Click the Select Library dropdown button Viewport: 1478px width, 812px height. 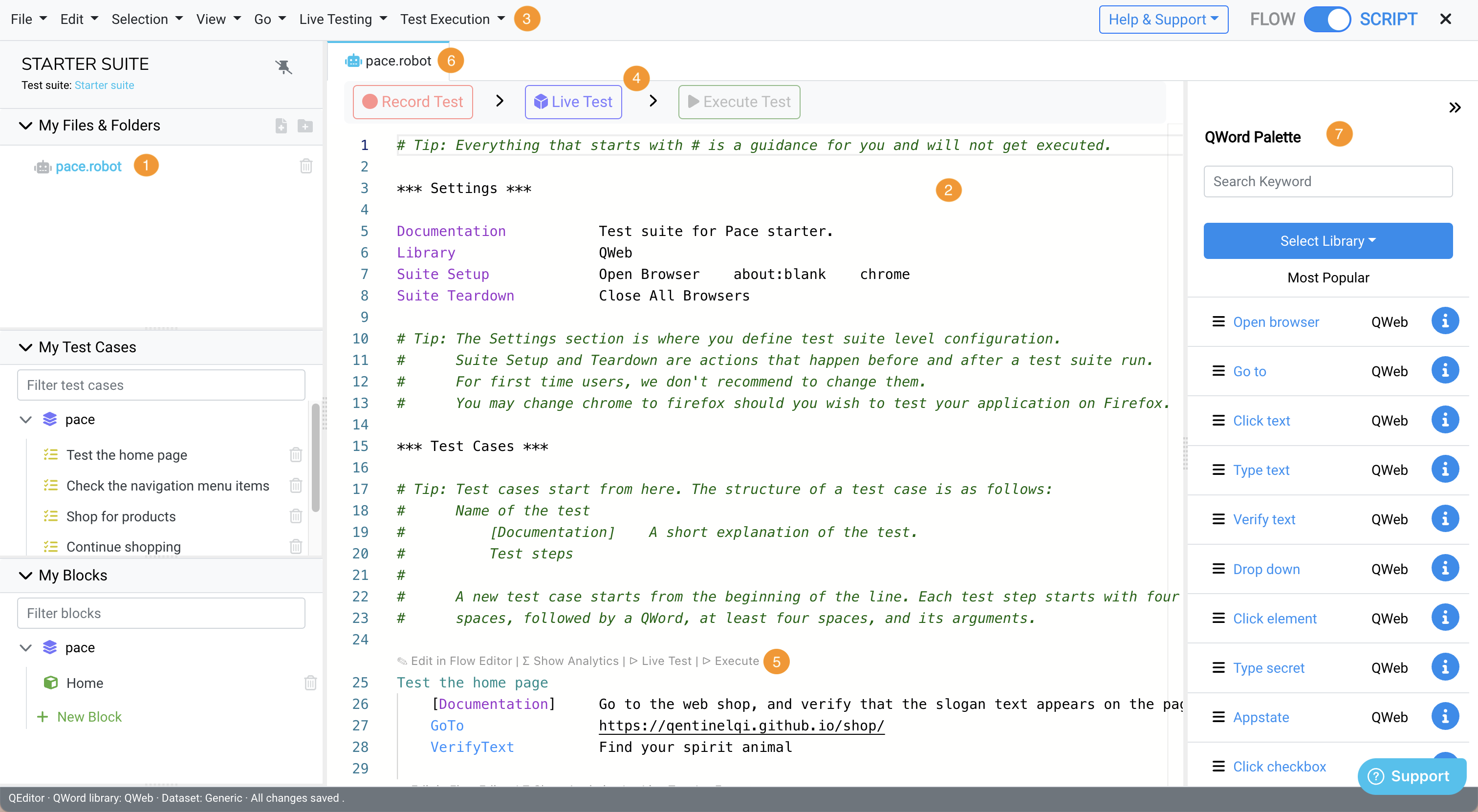tap(1328, 240)
